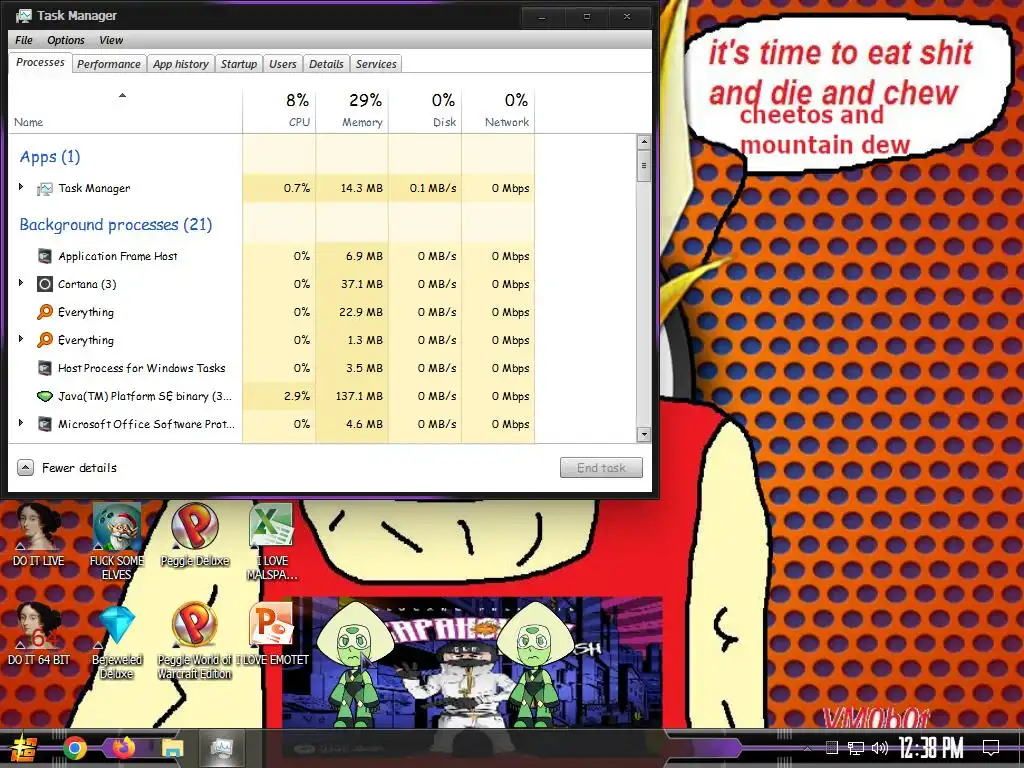The width and height of the screenshot is (1024, 768).
Task: Launch Firefox from the taskbar
Action: pos(123,748)
